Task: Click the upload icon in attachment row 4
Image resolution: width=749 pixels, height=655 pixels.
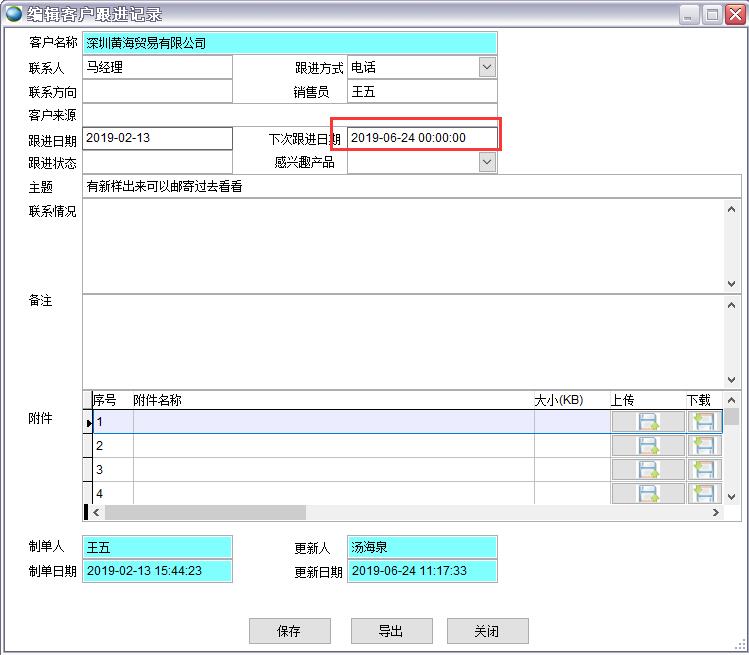Action: pos(648,493)
